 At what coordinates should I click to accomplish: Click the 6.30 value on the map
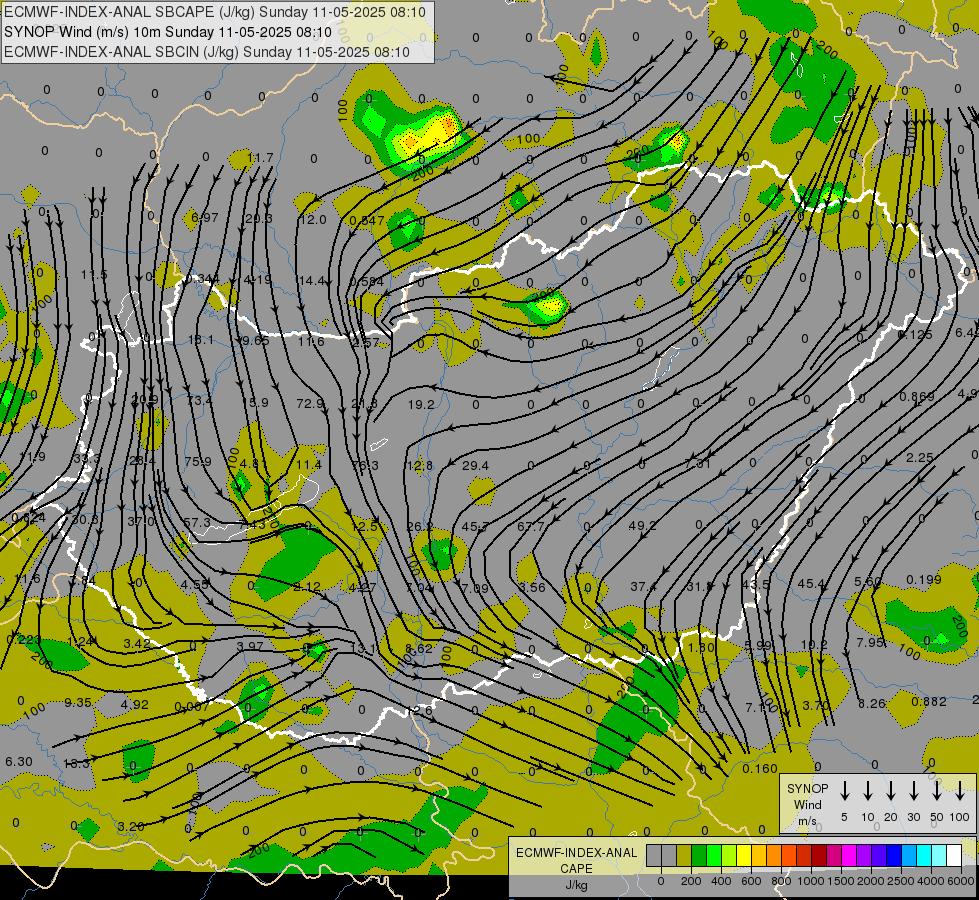tap(19, 761)
